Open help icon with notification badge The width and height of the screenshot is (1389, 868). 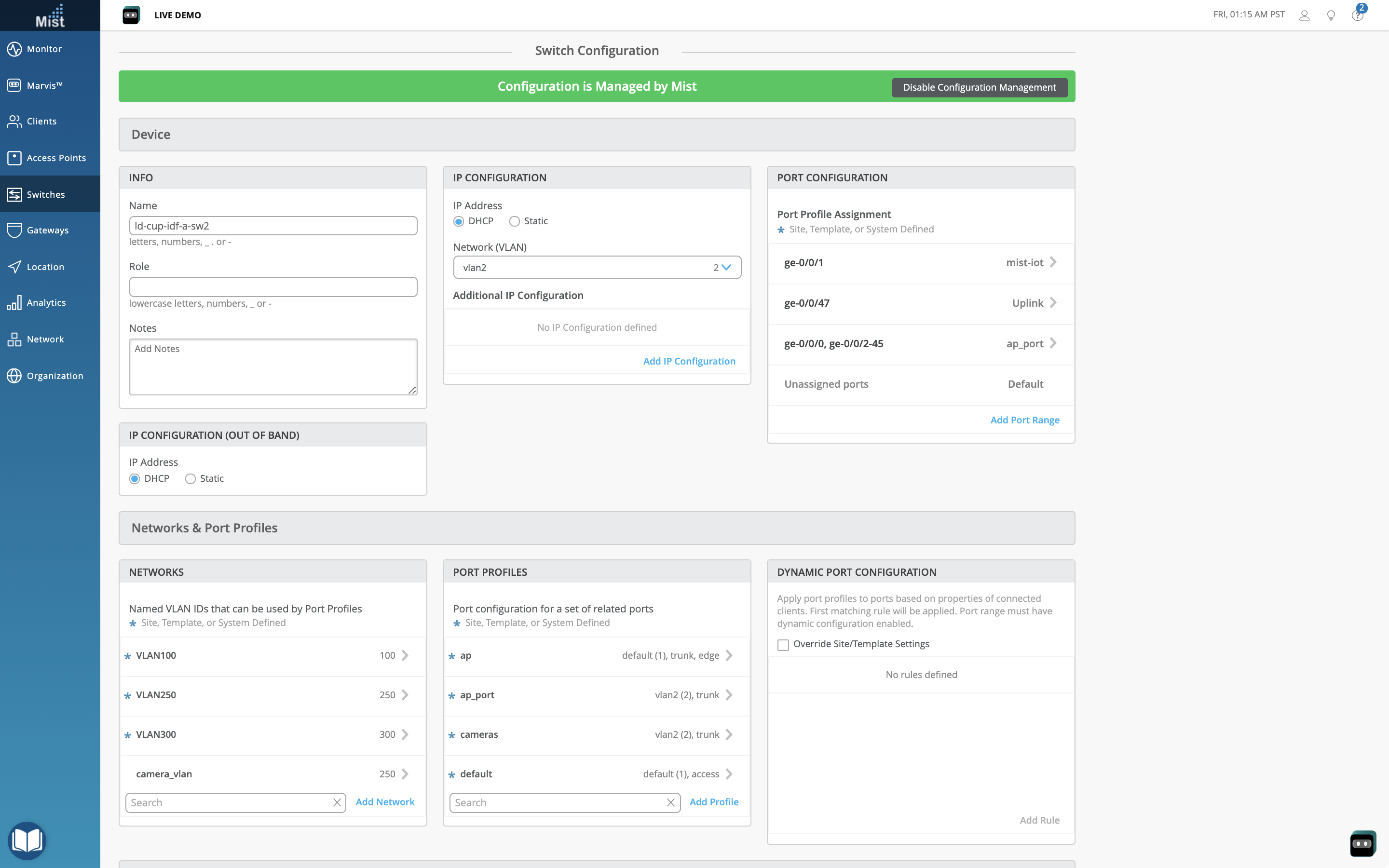click(x=1357, y=15)
